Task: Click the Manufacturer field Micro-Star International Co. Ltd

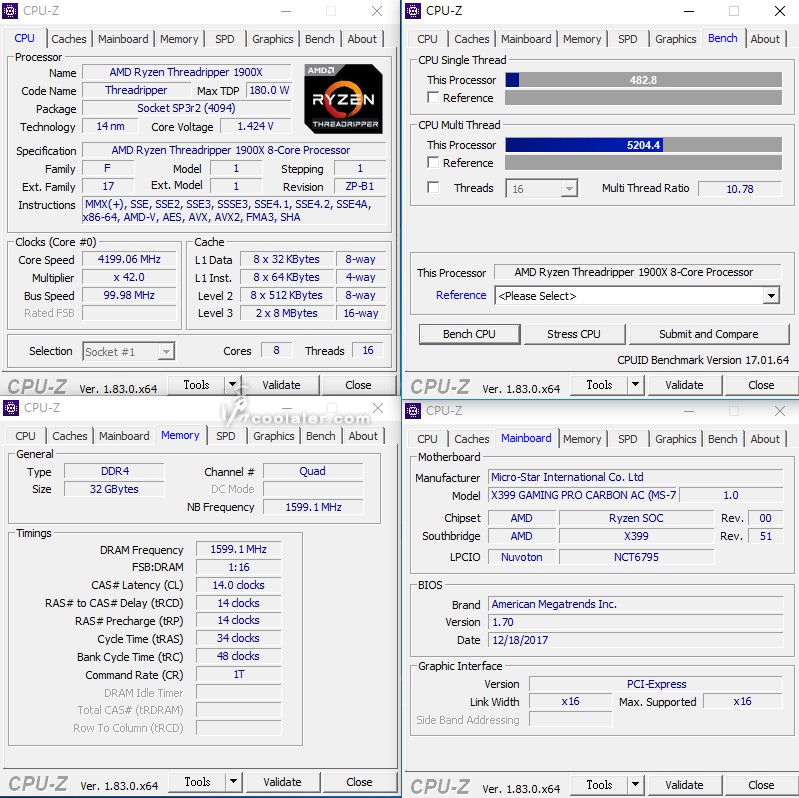Action: 635,477
